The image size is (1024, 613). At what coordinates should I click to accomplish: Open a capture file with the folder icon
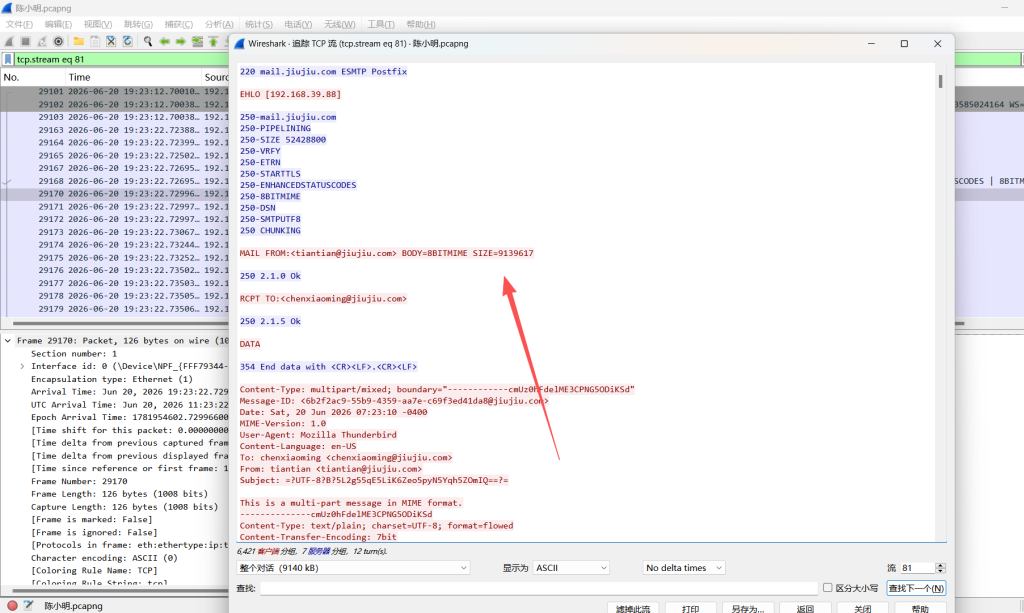tap(78, 41)
